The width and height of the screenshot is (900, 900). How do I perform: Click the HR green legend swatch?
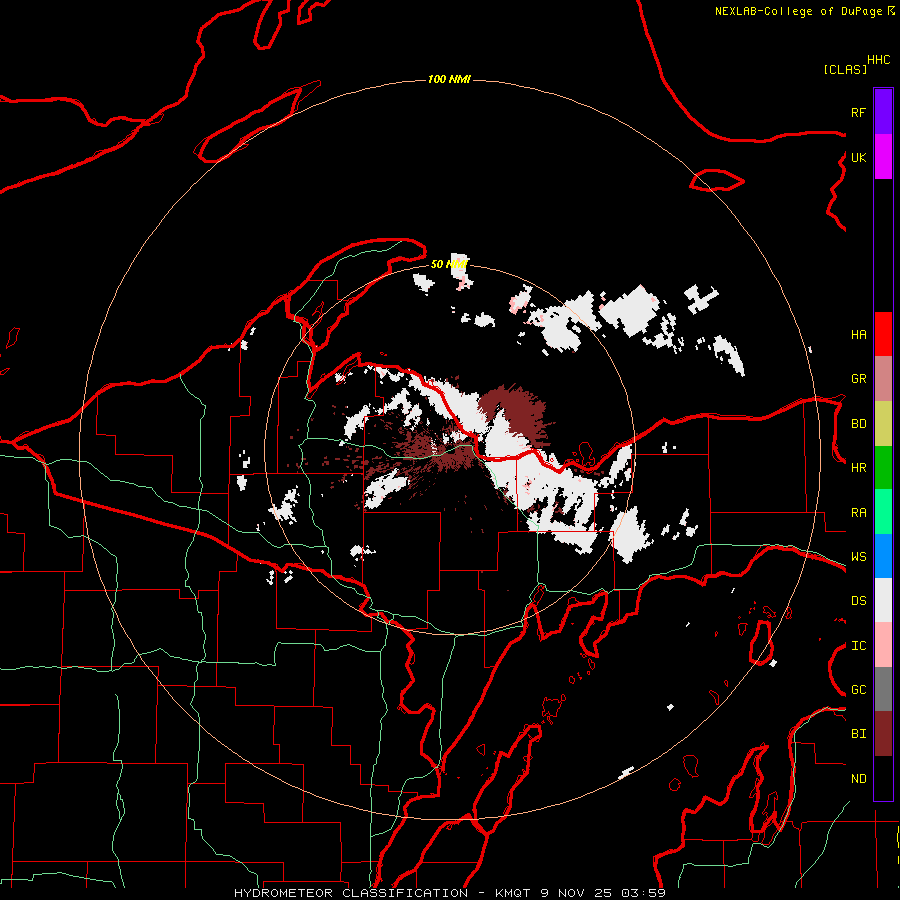click(x=883, y=468)
